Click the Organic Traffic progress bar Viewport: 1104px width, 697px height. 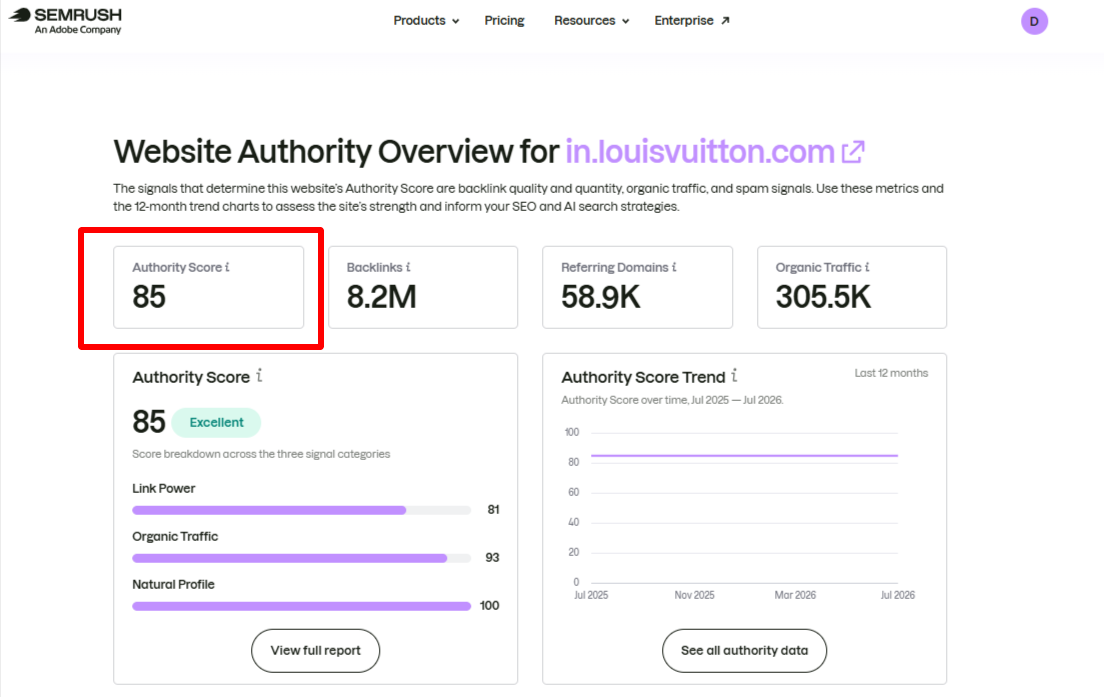(301, 558)
